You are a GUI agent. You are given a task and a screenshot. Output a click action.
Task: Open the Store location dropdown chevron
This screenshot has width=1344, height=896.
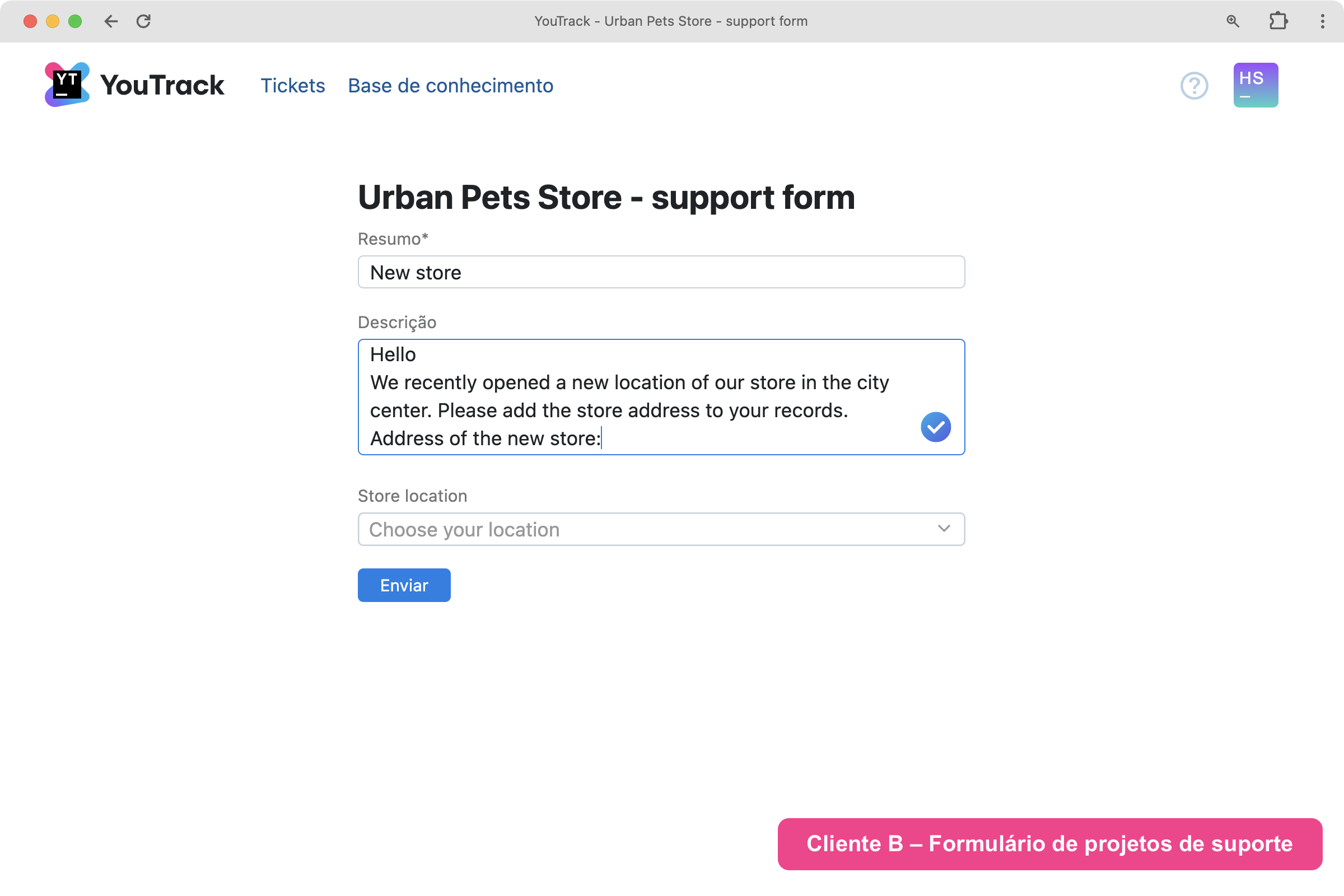coord(943,529)
